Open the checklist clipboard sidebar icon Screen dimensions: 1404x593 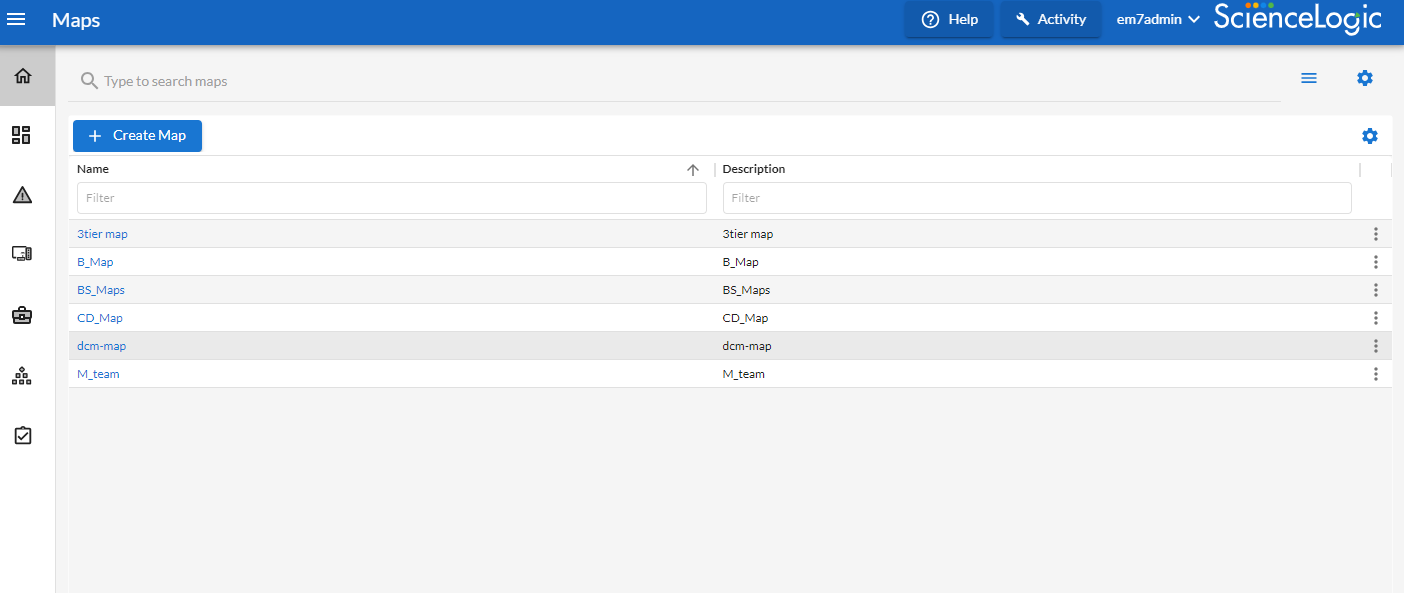(x=22, y=436)
